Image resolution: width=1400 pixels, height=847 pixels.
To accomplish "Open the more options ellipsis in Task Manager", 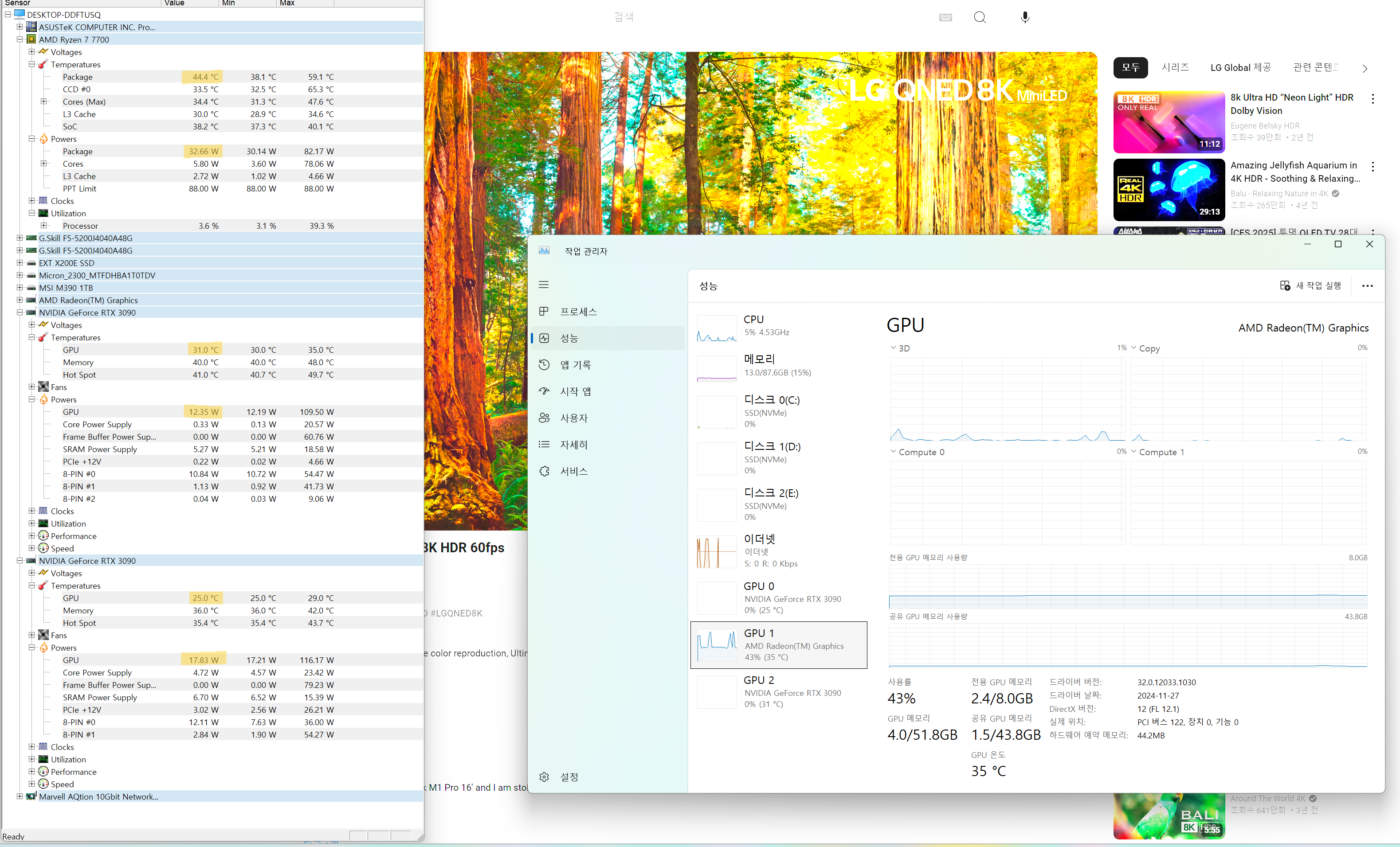I will tap(1367, 285).
